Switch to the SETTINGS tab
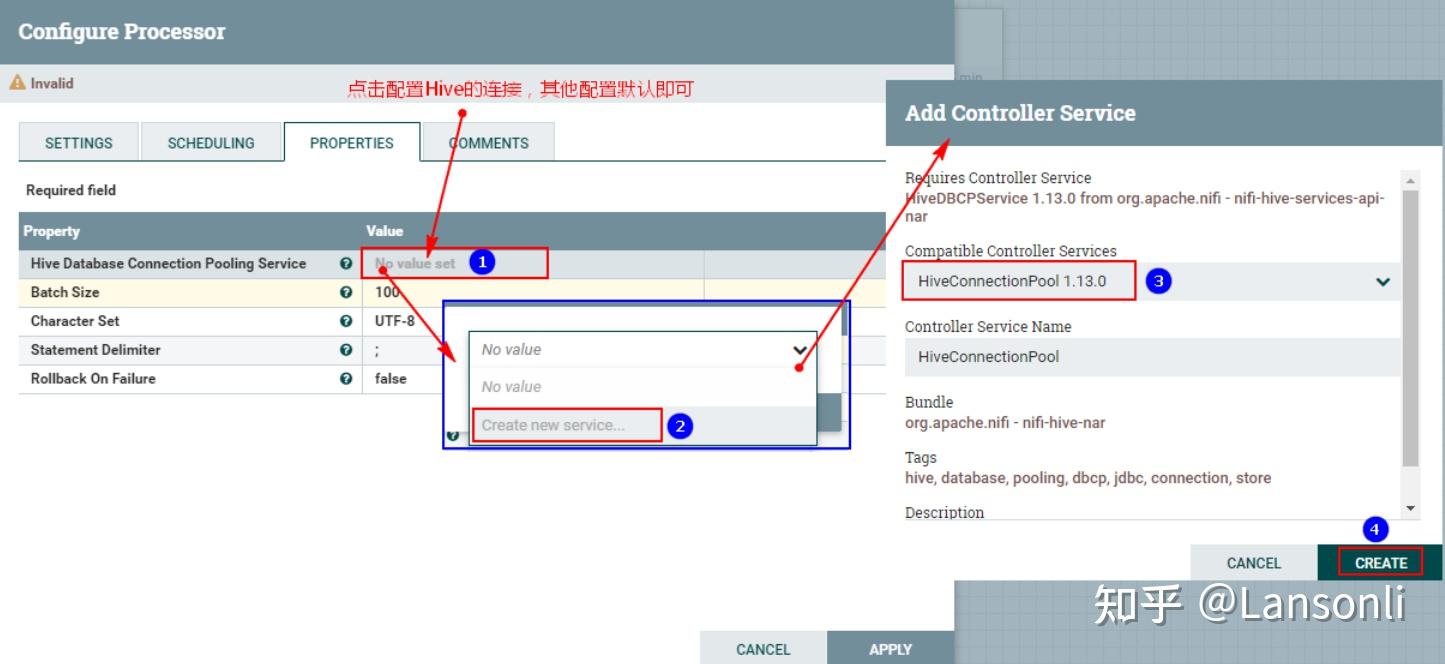 [x=78, y=143]
